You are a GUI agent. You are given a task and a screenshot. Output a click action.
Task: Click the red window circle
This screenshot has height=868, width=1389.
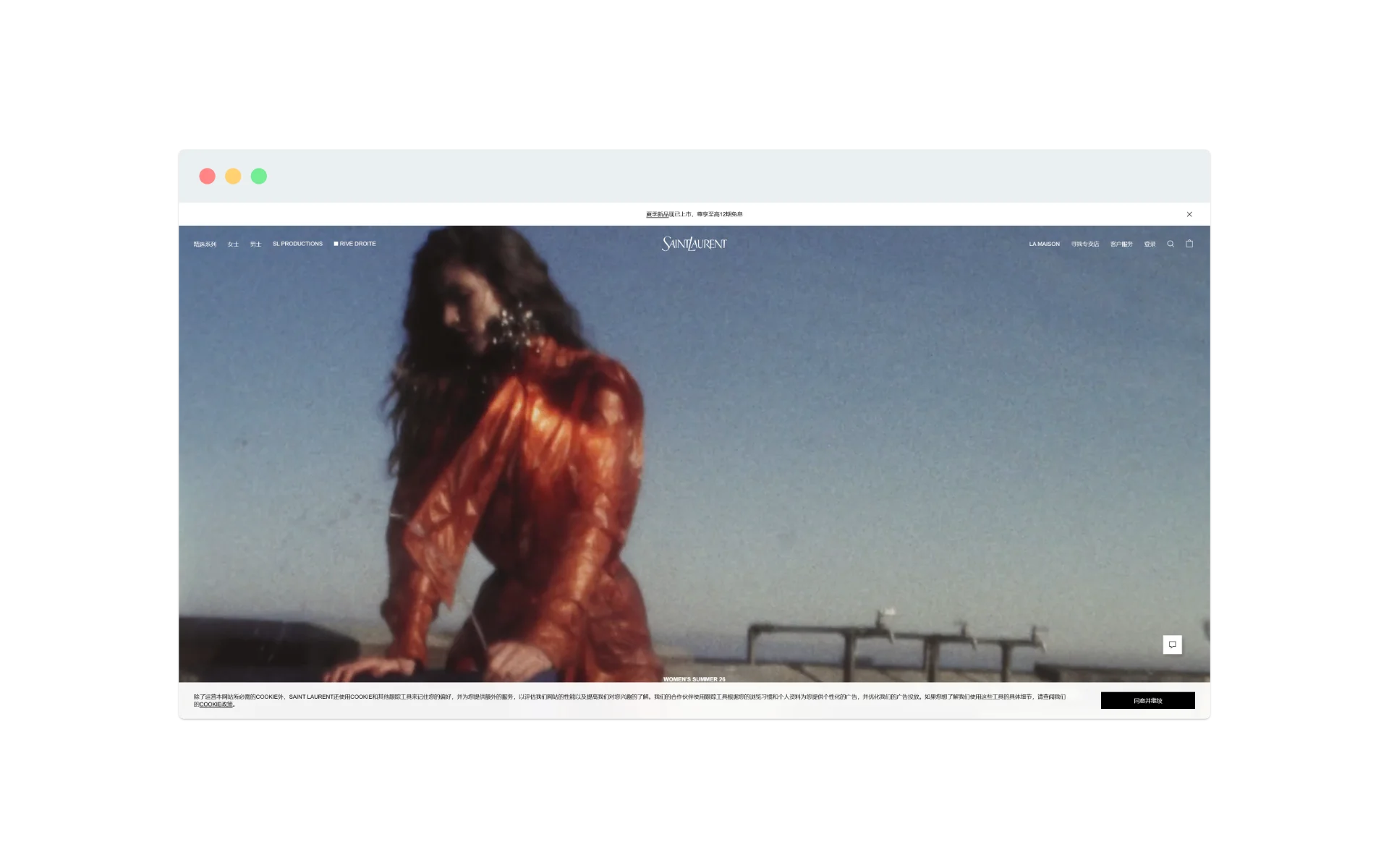(x=207, y=176)
